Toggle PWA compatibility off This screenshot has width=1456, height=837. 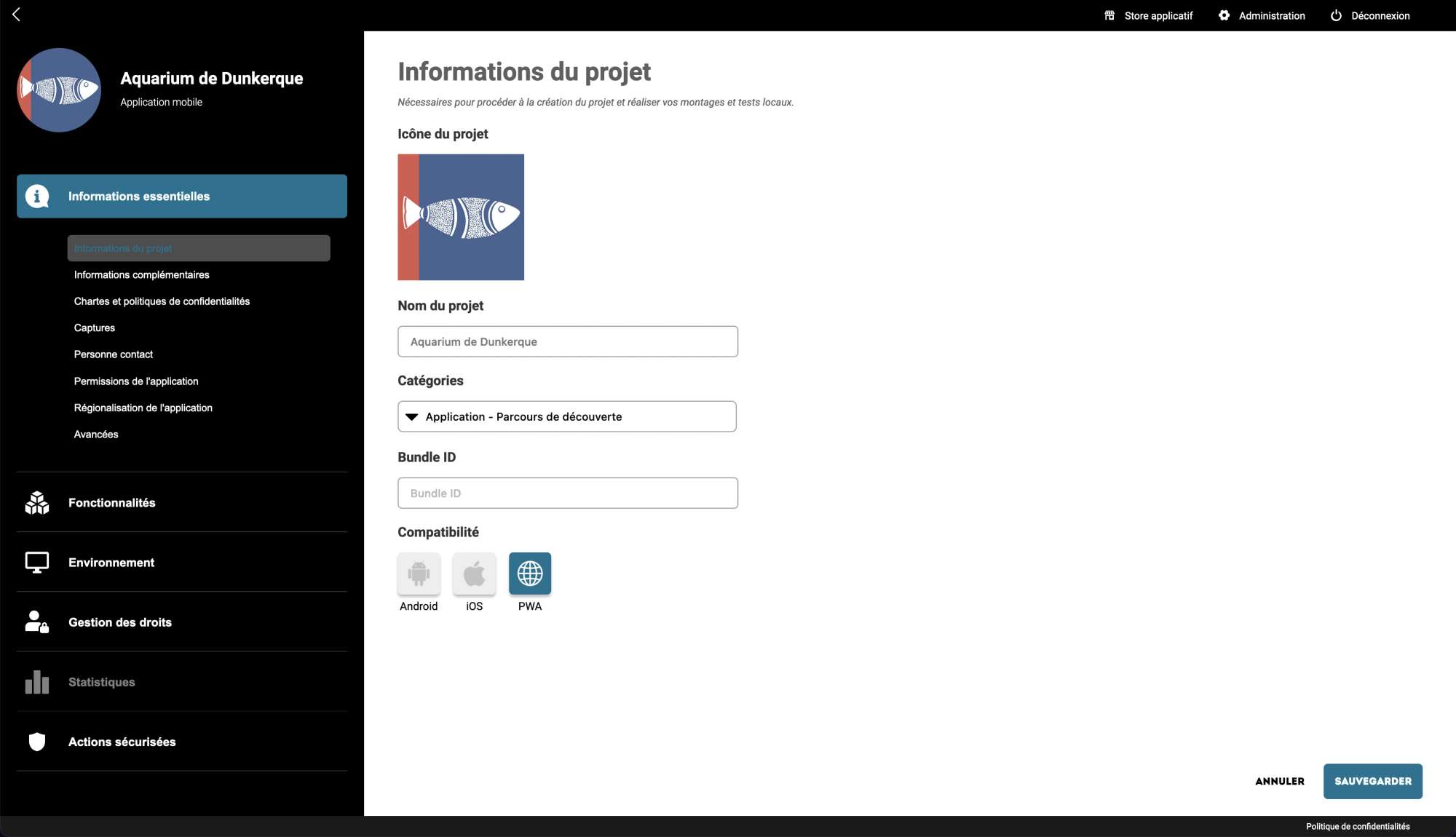pyautogui.click(x=530, y=574)
